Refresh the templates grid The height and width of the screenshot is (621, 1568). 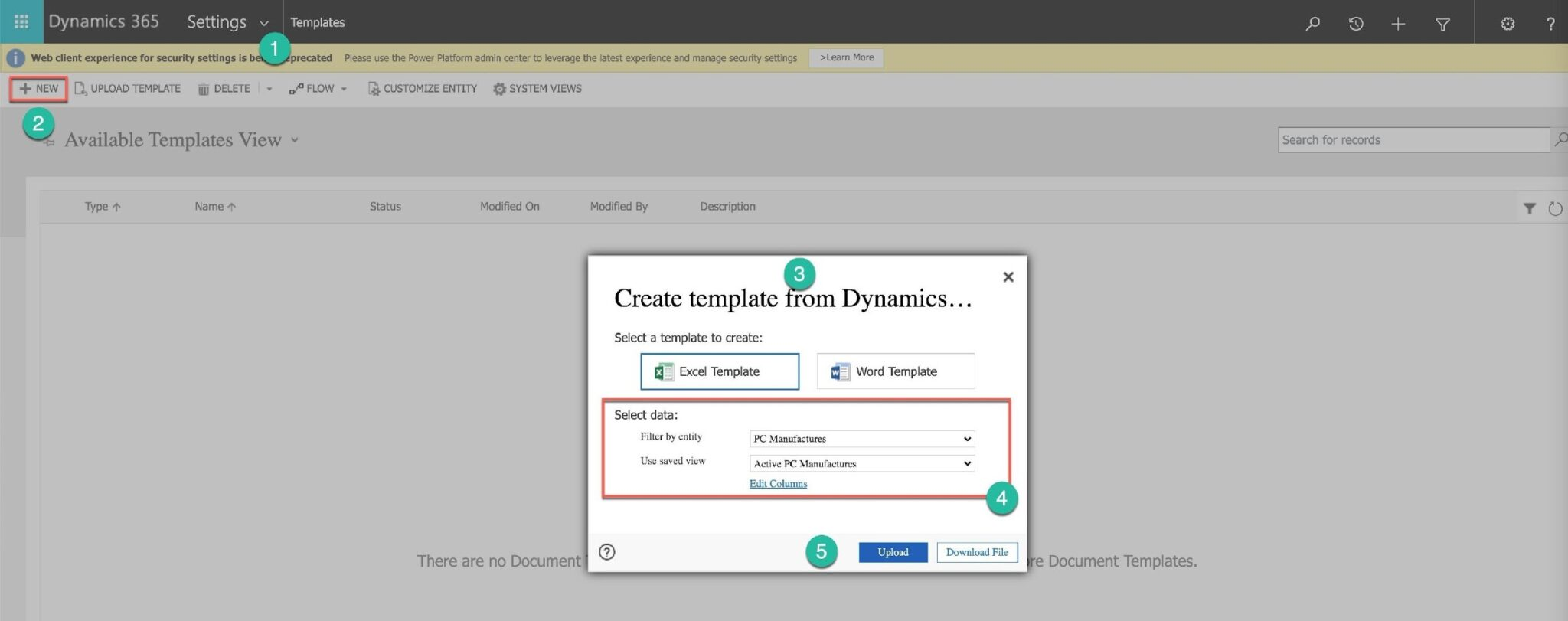click(x=1555, y=208)
